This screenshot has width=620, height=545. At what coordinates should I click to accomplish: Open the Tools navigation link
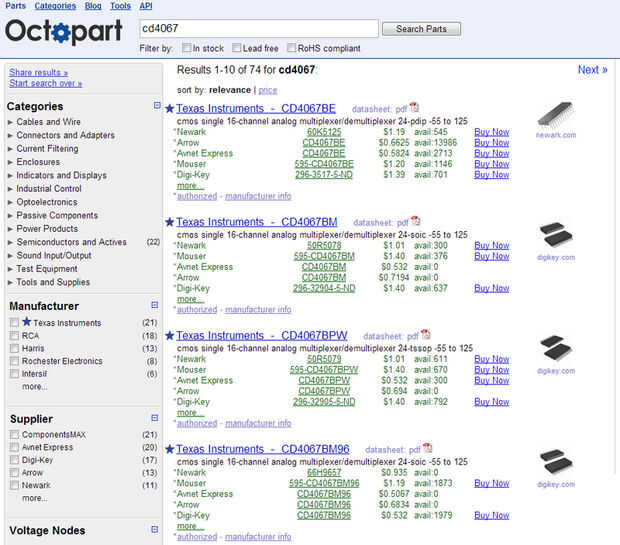click(x=120, y=6)
